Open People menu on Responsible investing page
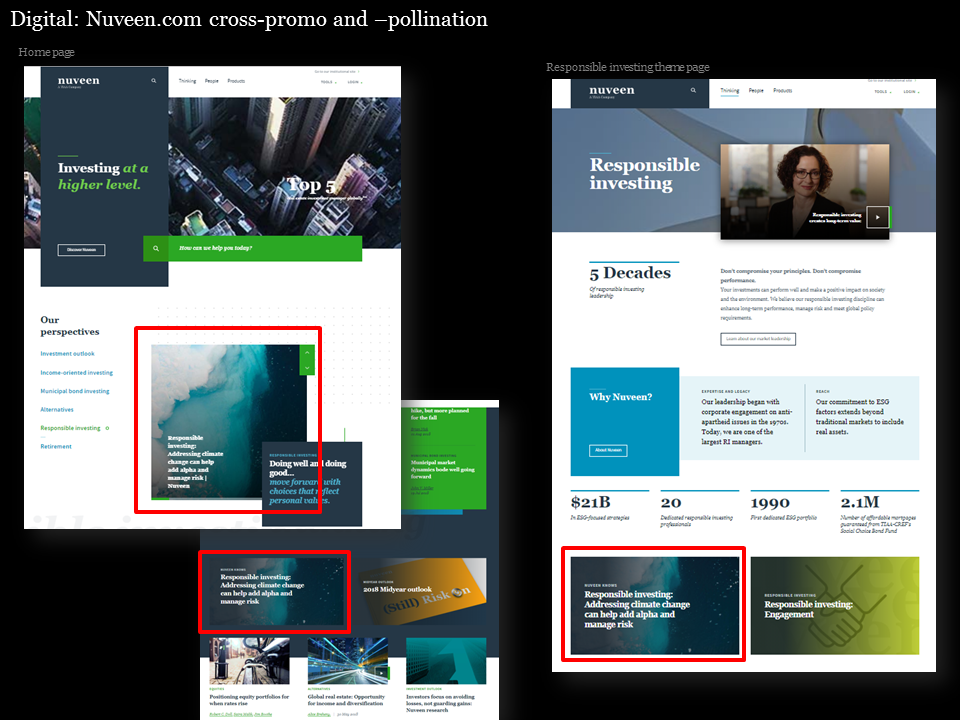This screenshot has height=720, width=960. point(756,91)
